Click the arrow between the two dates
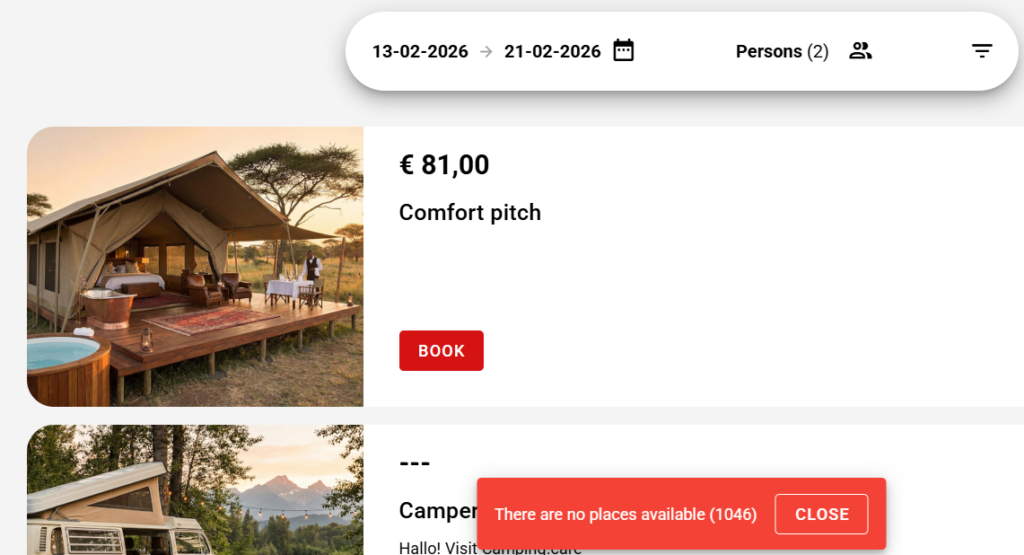This screenshot has width=1024, height=555. tap(486, 52)
